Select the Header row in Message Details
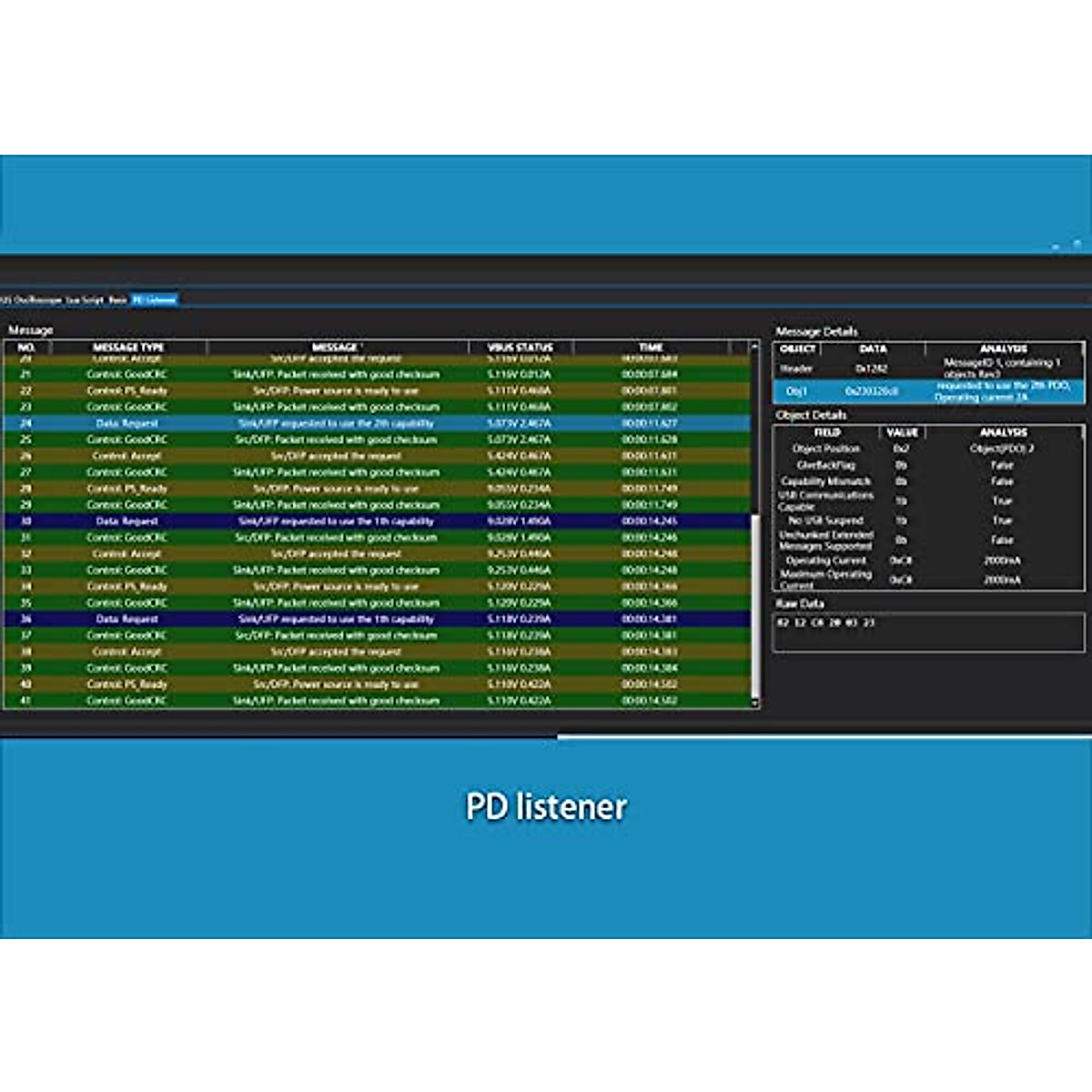The width and height of the screenshot is (1092, 1092). tap(928, 369)
